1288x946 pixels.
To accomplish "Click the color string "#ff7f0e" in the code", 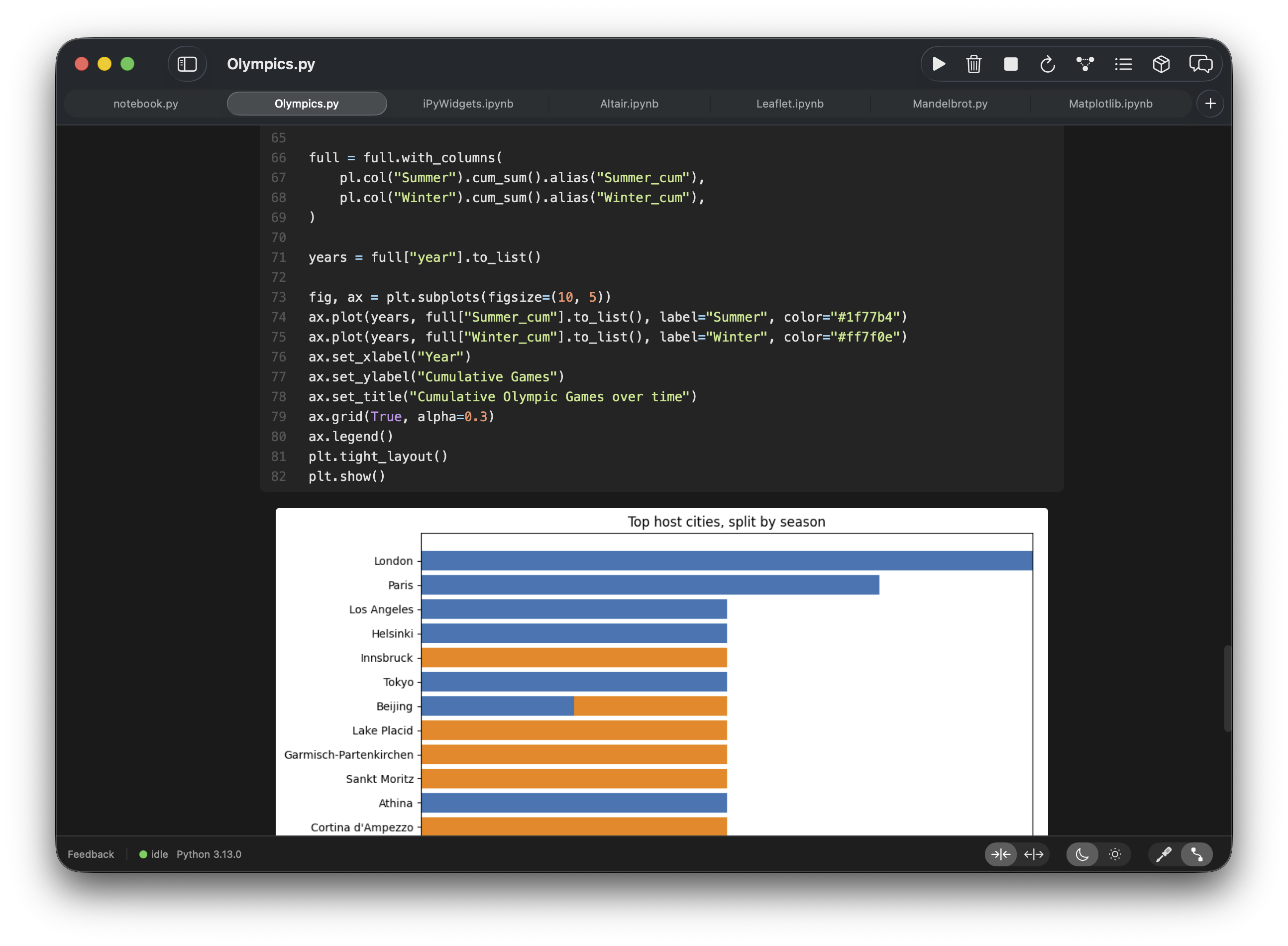I will point(865,337).
